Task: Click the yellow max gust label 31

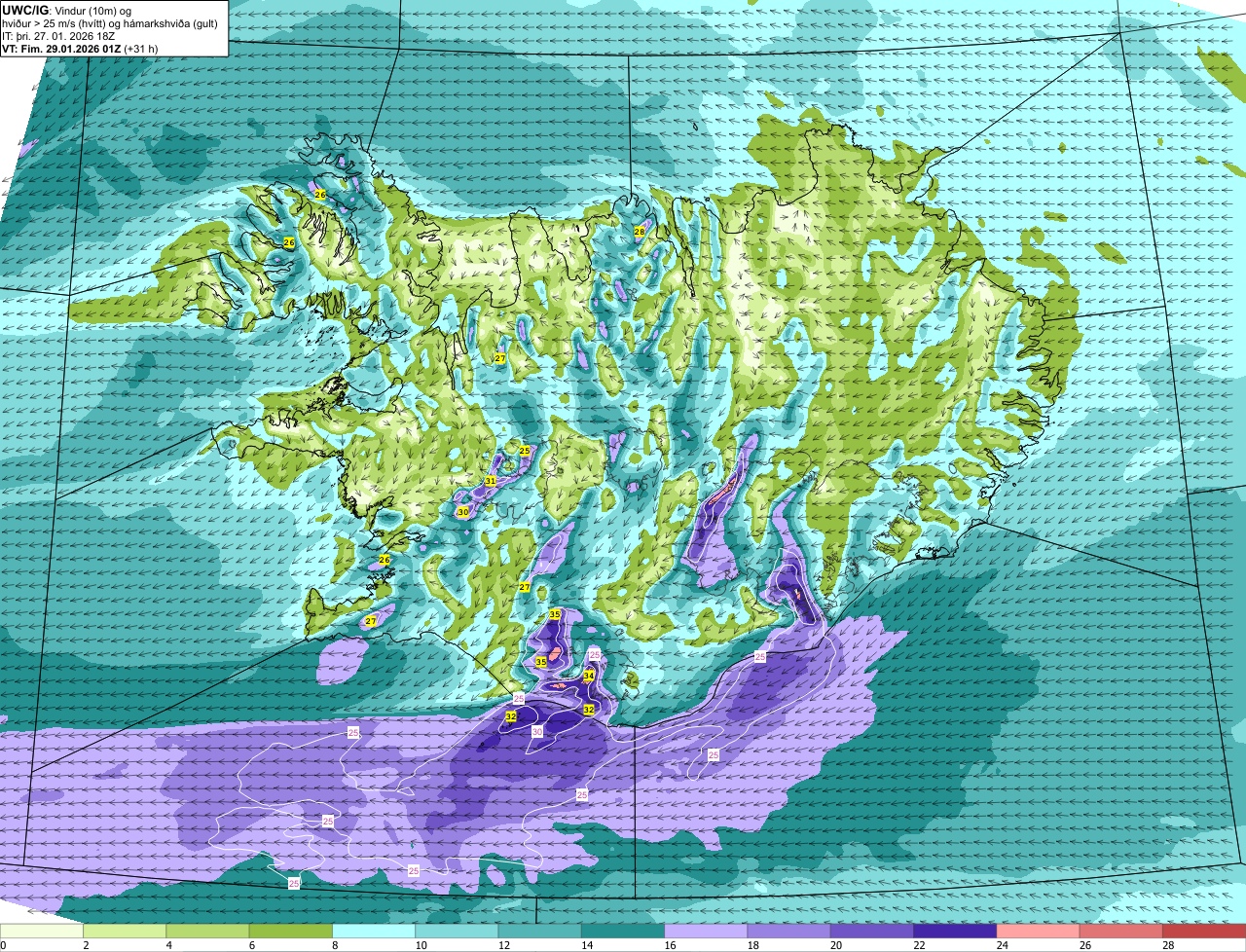Action: pyautogui.click(x=491, y=482)
